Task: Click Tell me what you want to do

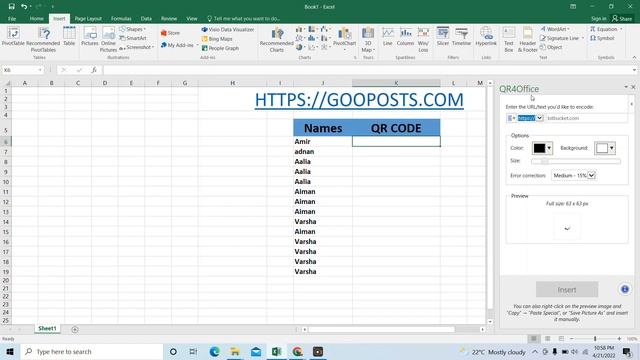Action: 243,18
